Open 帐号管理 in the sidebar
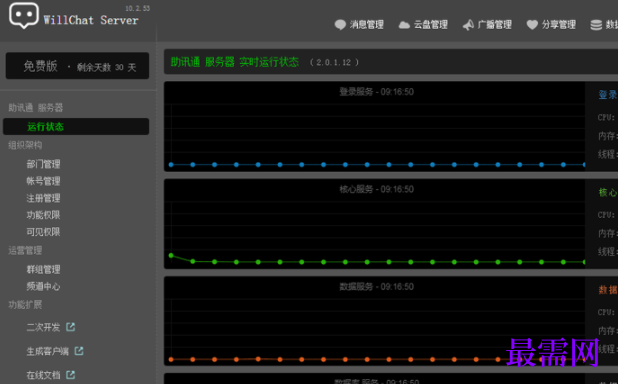 (x=43, y=181)
